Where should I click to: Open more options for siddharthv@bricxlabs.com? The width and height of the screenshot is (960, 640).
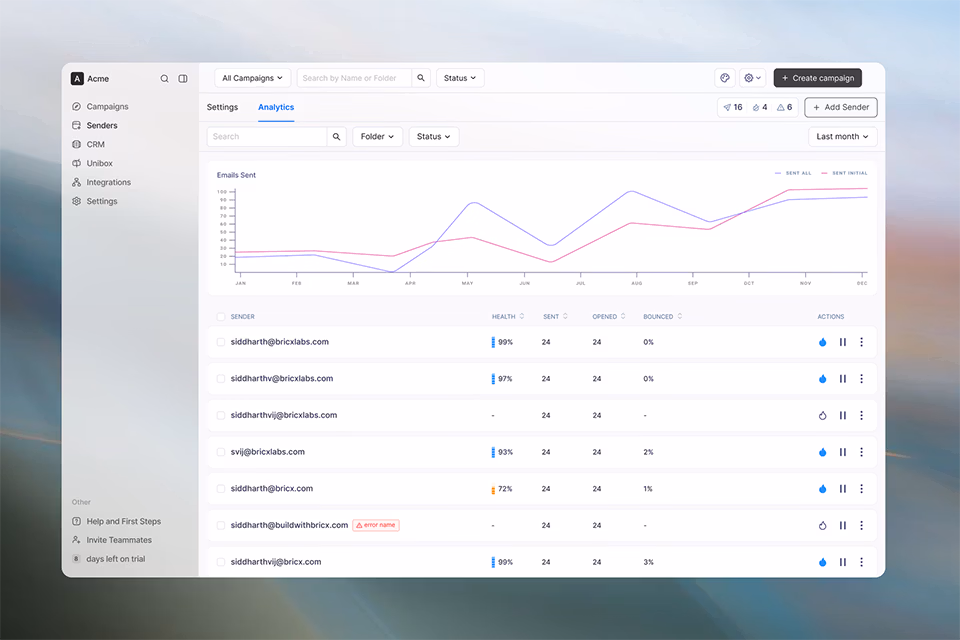[861, 379]
